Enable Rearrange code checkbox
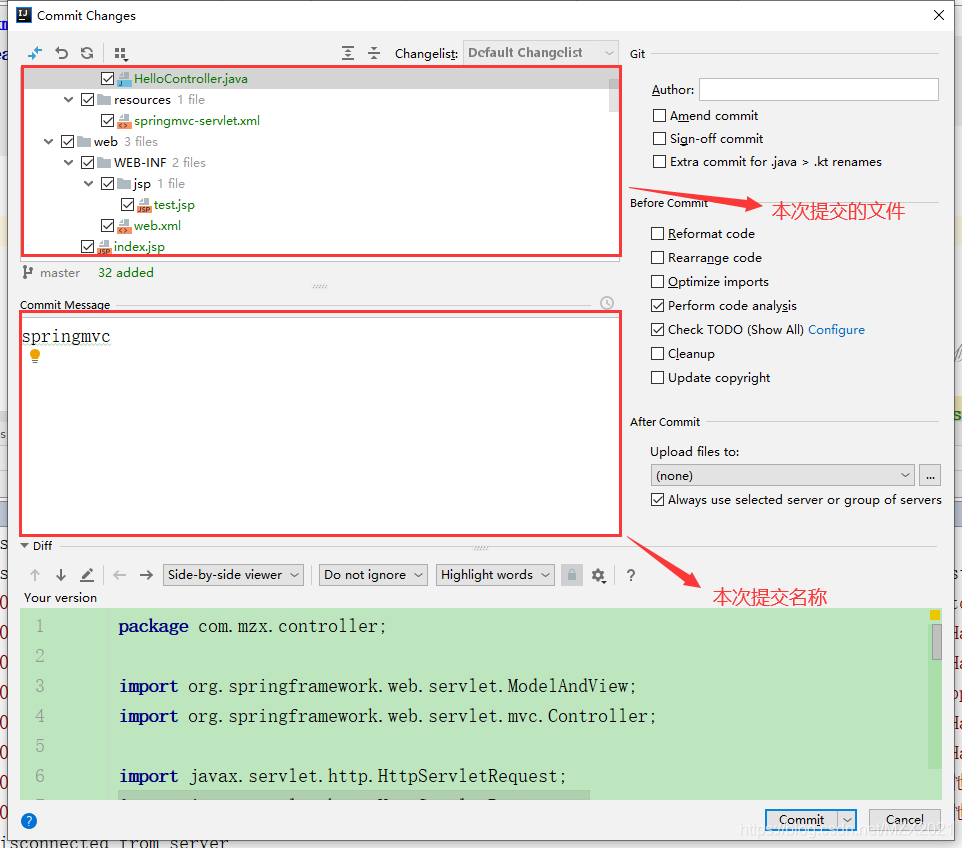The height and width of the screenshot is (848, 962). [x=657, y=257]
